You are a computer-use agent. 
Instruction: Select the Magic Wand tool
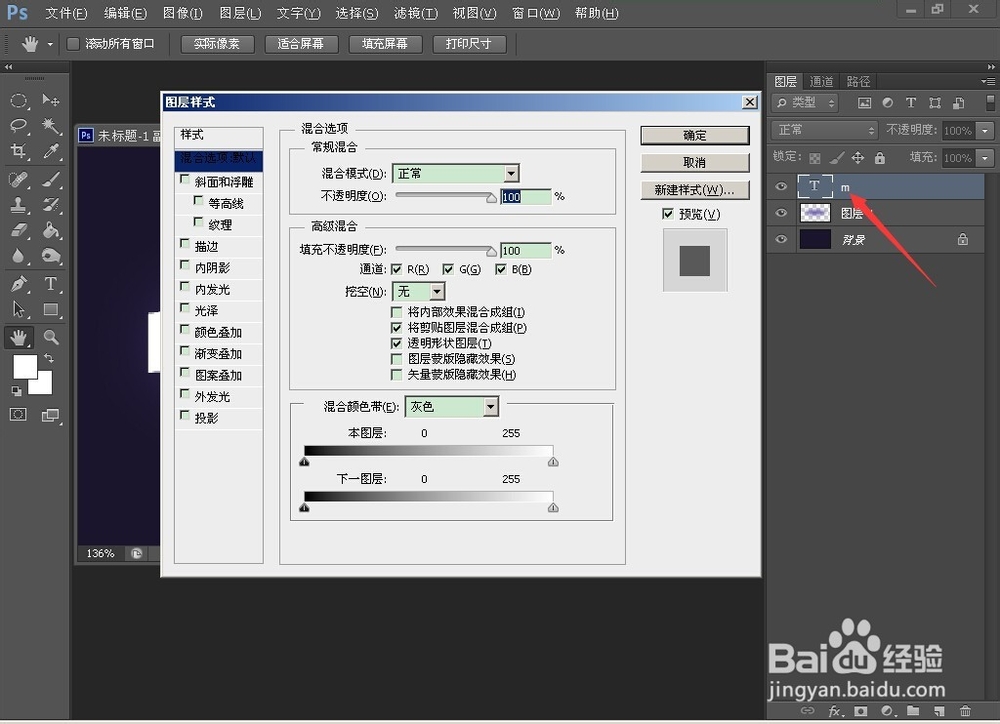[x=50, y=126]
